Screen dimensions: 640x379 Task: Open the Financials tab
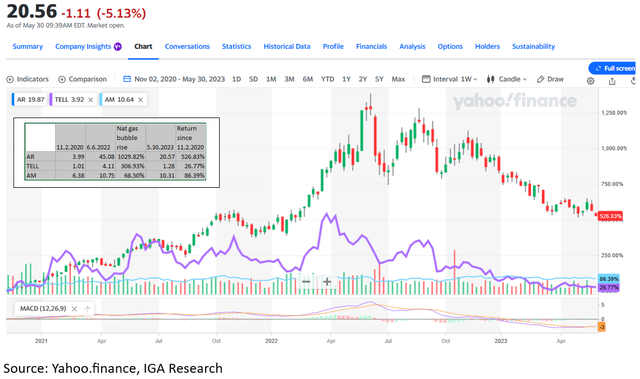click(x=371, y=47)
